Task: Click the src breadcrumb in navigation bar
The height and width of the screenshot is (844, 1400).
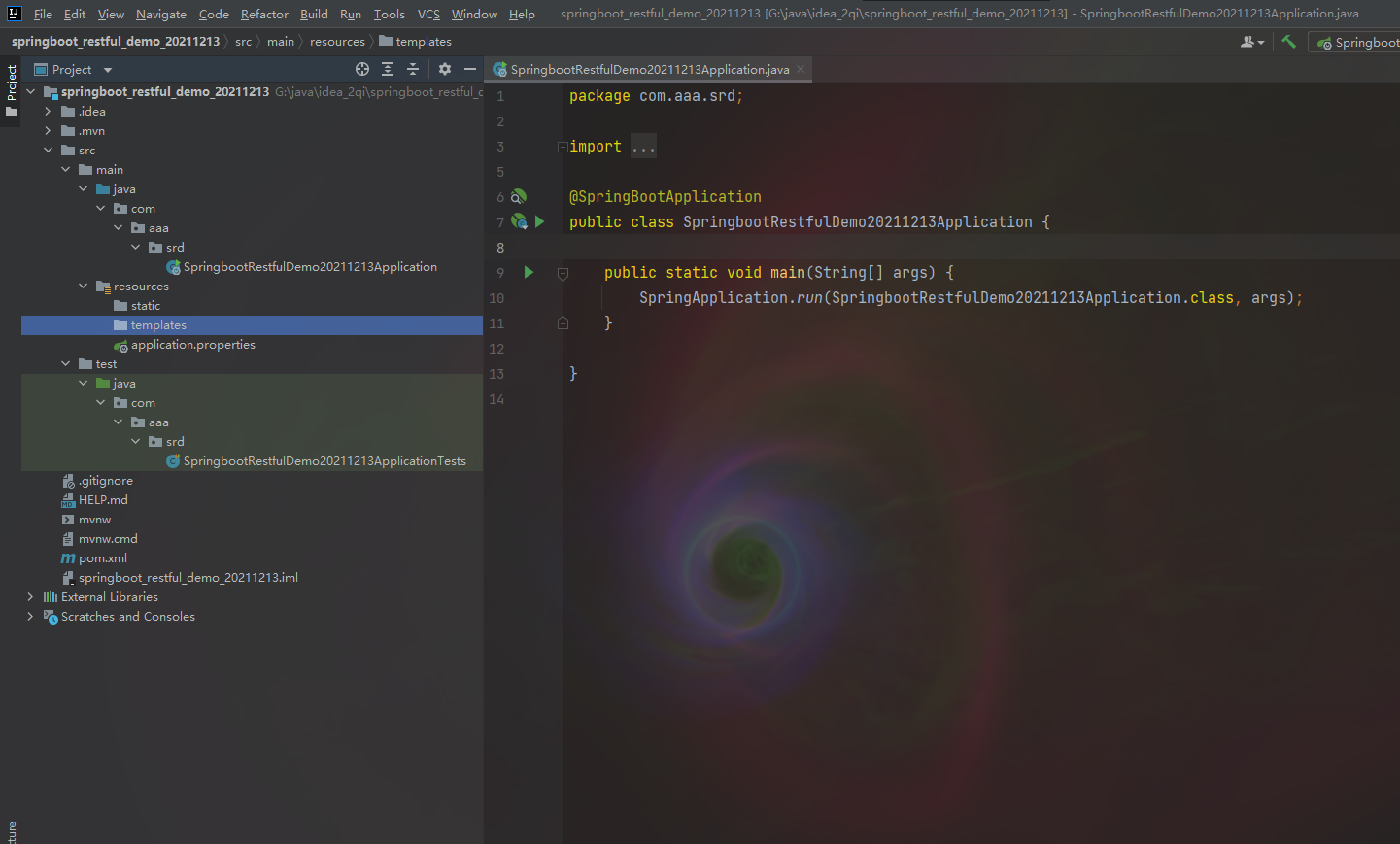Action: 243,42
